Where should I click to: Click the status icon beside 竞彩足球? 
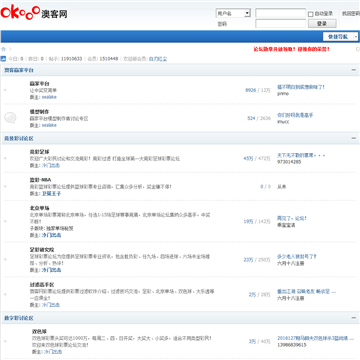pyautogui.click(x=5, y=158)
